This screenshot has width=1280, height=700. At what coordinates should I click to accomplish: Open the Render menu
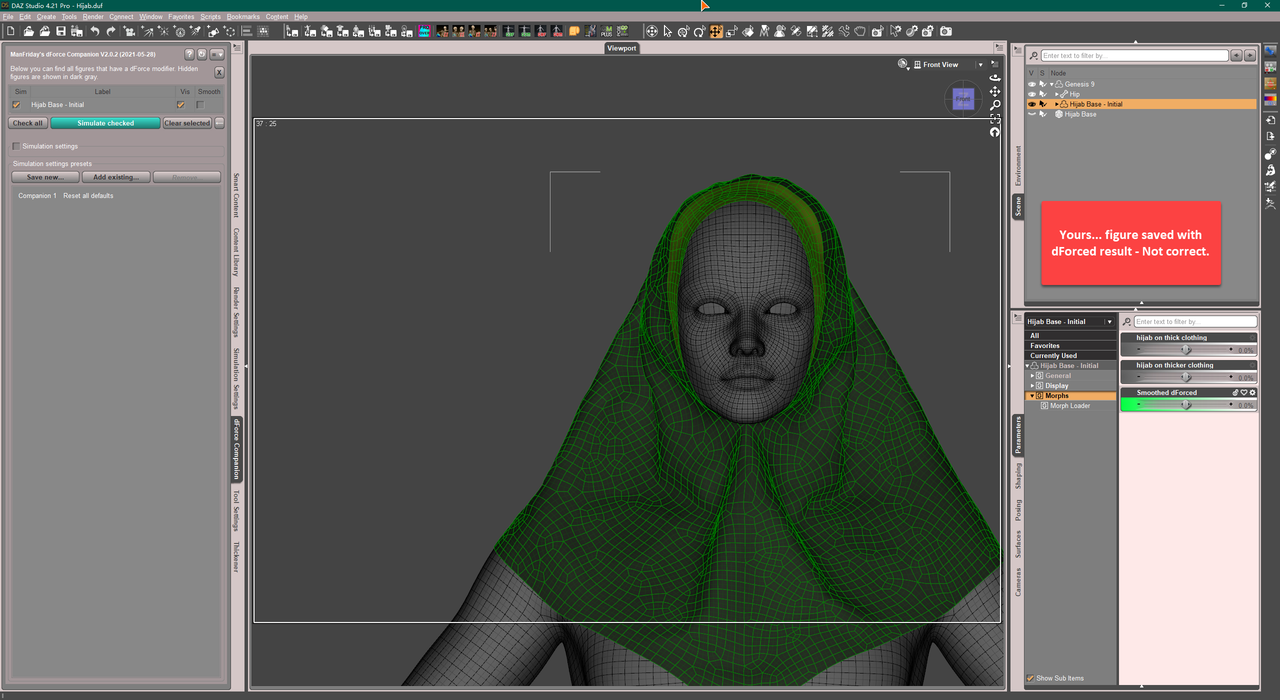click(x=93, y=17)
